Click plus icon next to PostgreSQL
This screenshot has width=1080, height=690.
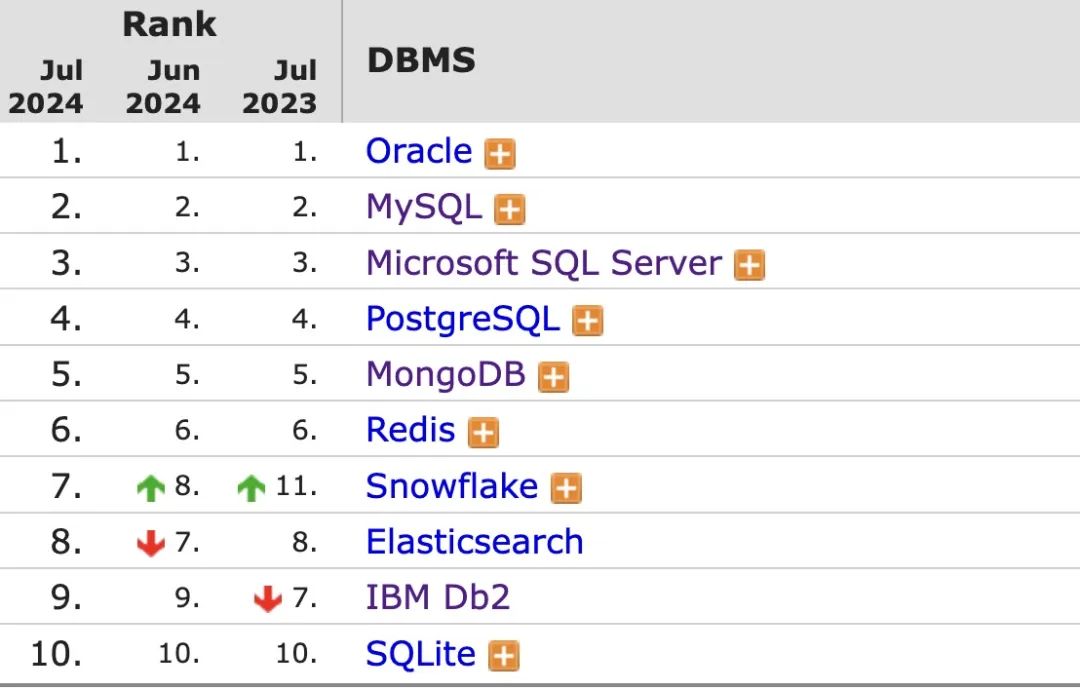[588, 321]
